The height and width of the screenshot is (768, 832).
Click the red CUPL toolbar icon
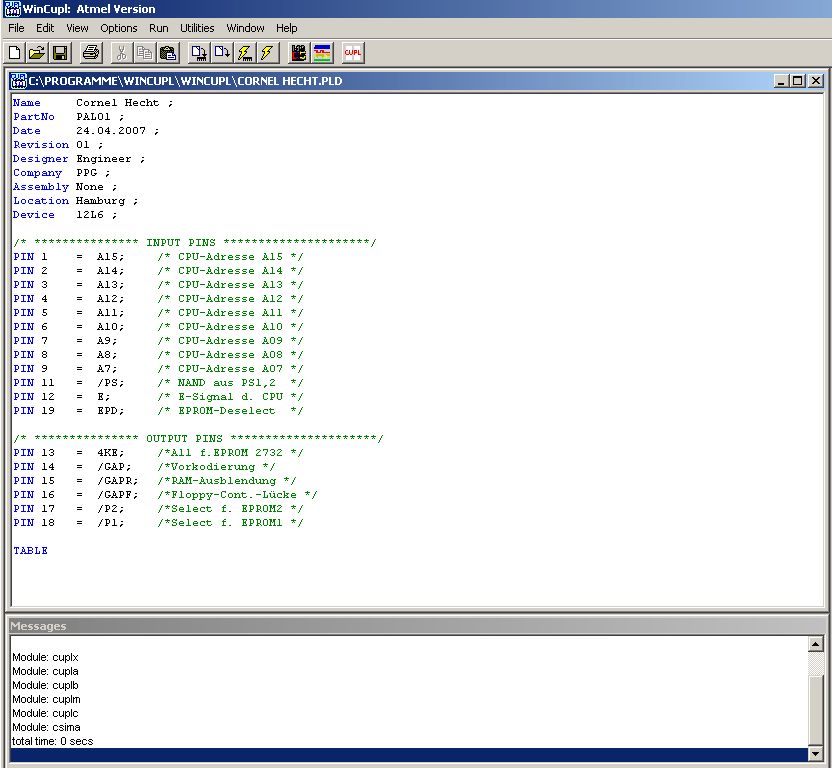pyautogui.click(x=353, y=52)
